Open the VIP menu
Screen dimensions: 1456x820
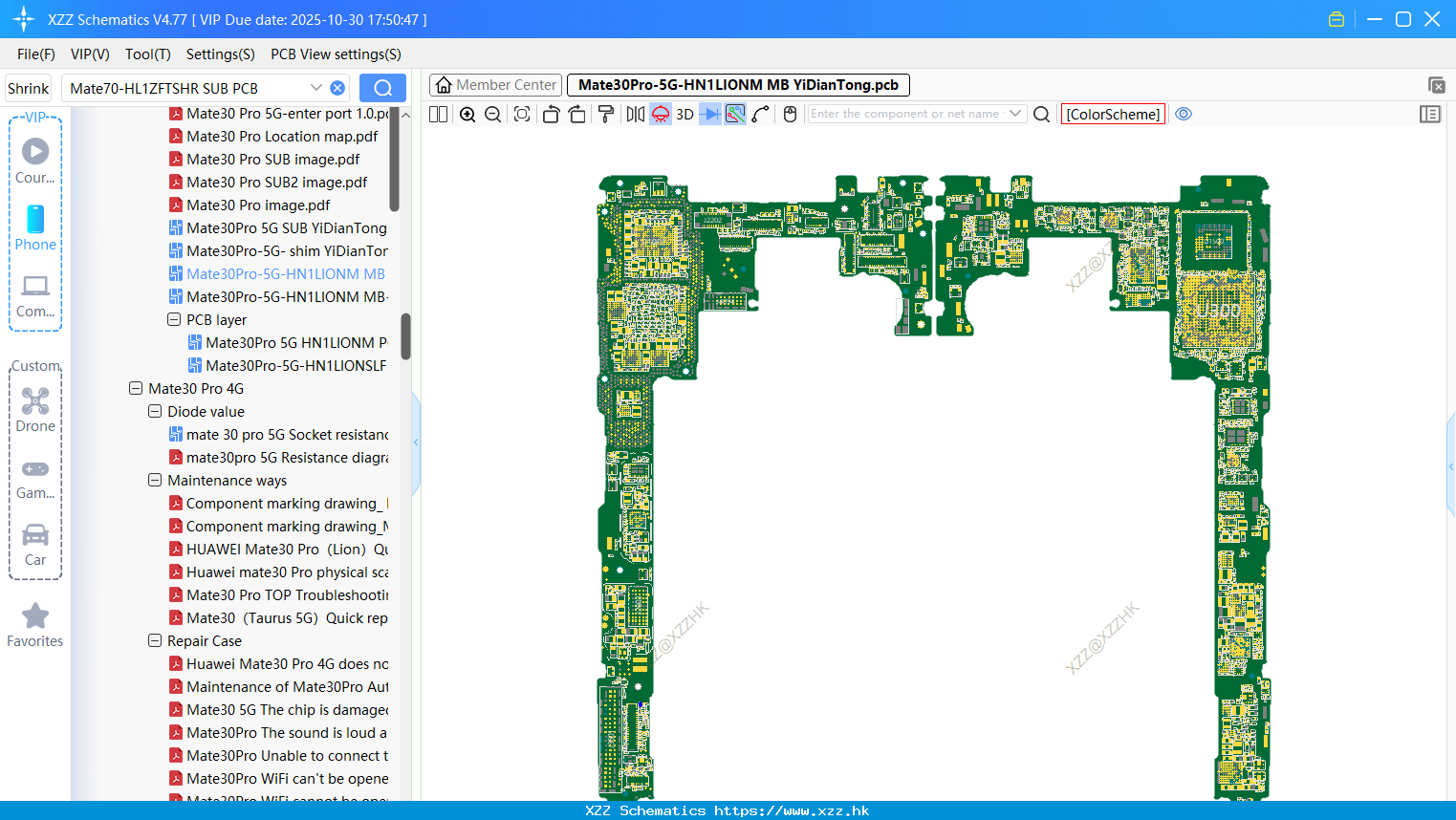pos(90,54)
